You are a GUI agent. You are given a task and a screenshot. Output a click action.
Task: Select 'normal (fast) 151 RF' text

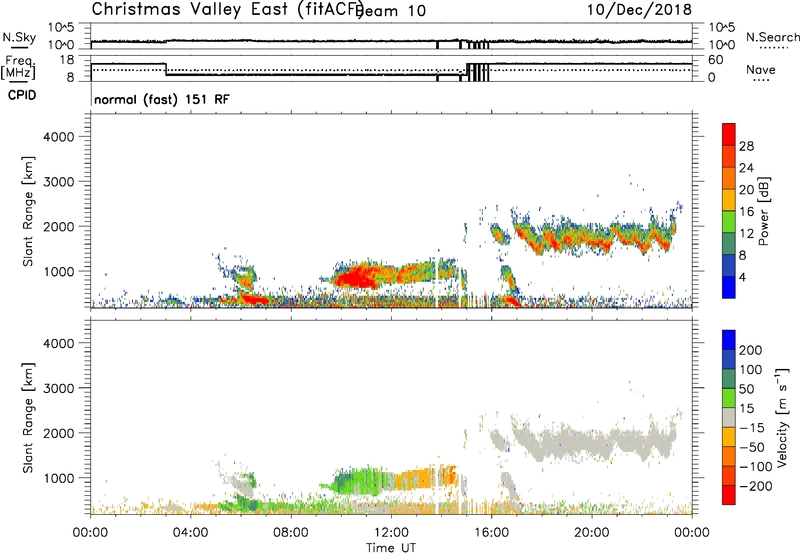pyautogui.click(x=162, y=99)
